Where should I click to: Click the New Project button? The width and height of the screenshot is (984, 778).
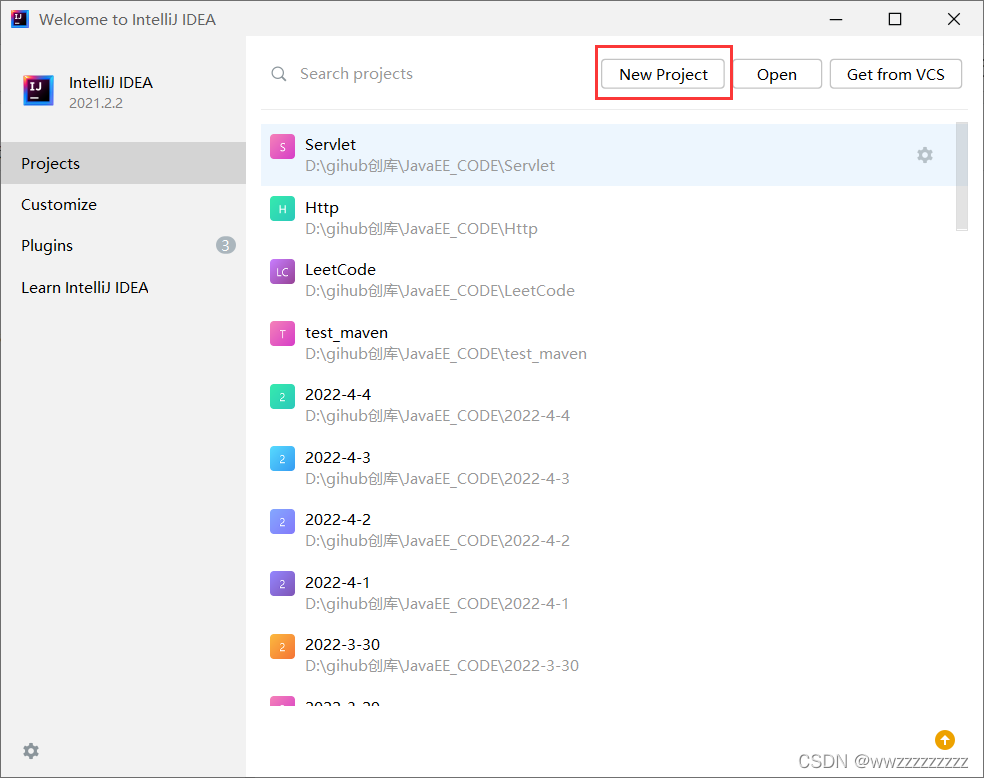tap(663, 74)
